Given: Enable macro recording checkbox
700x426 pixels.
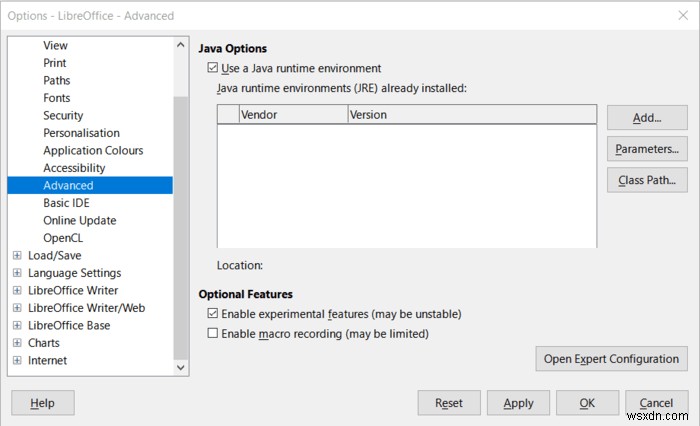Looking at the screenshot, I should (x=212, y=333).
